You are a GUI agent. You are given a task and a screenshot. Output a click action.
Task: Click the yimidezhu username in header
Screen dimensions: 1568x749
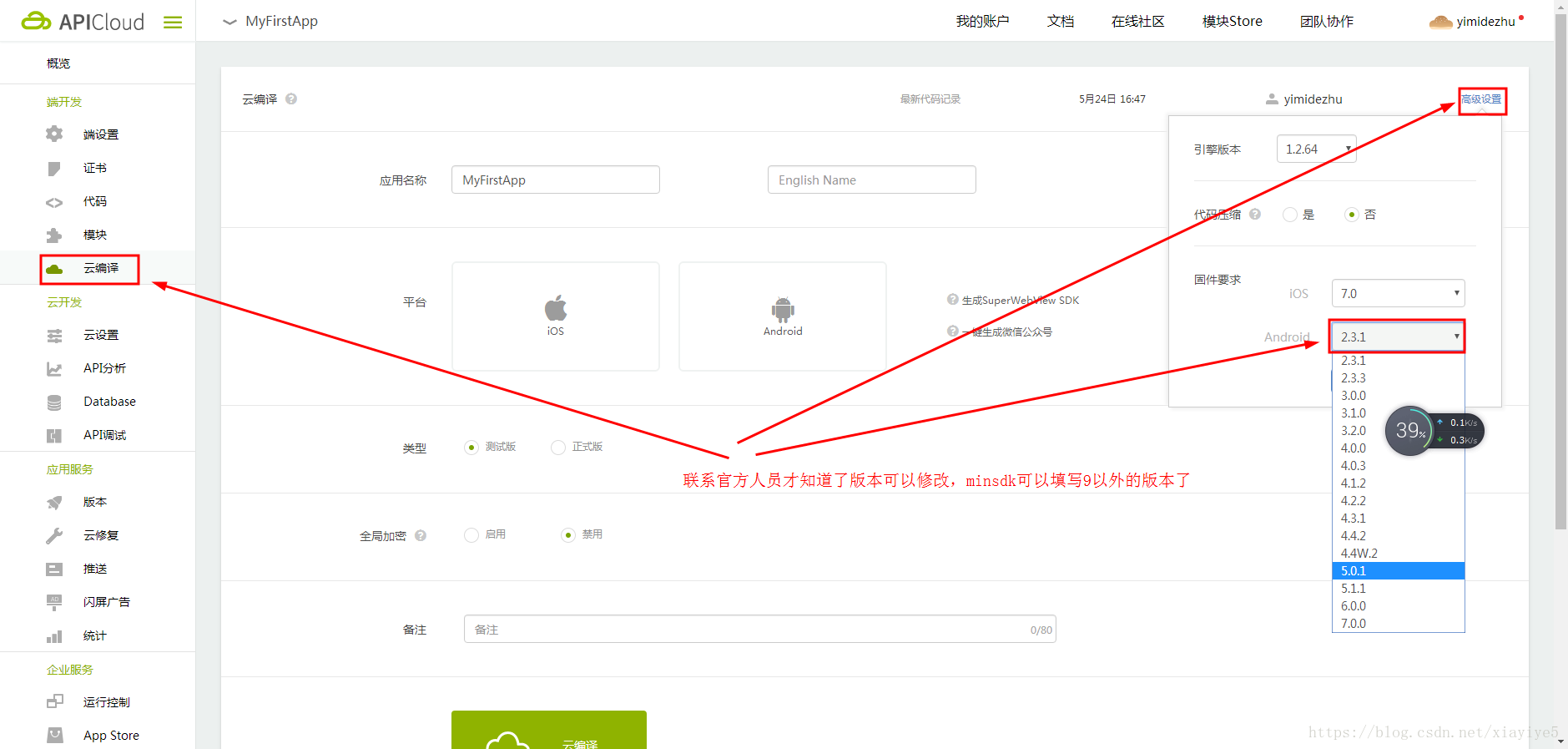1485,22
